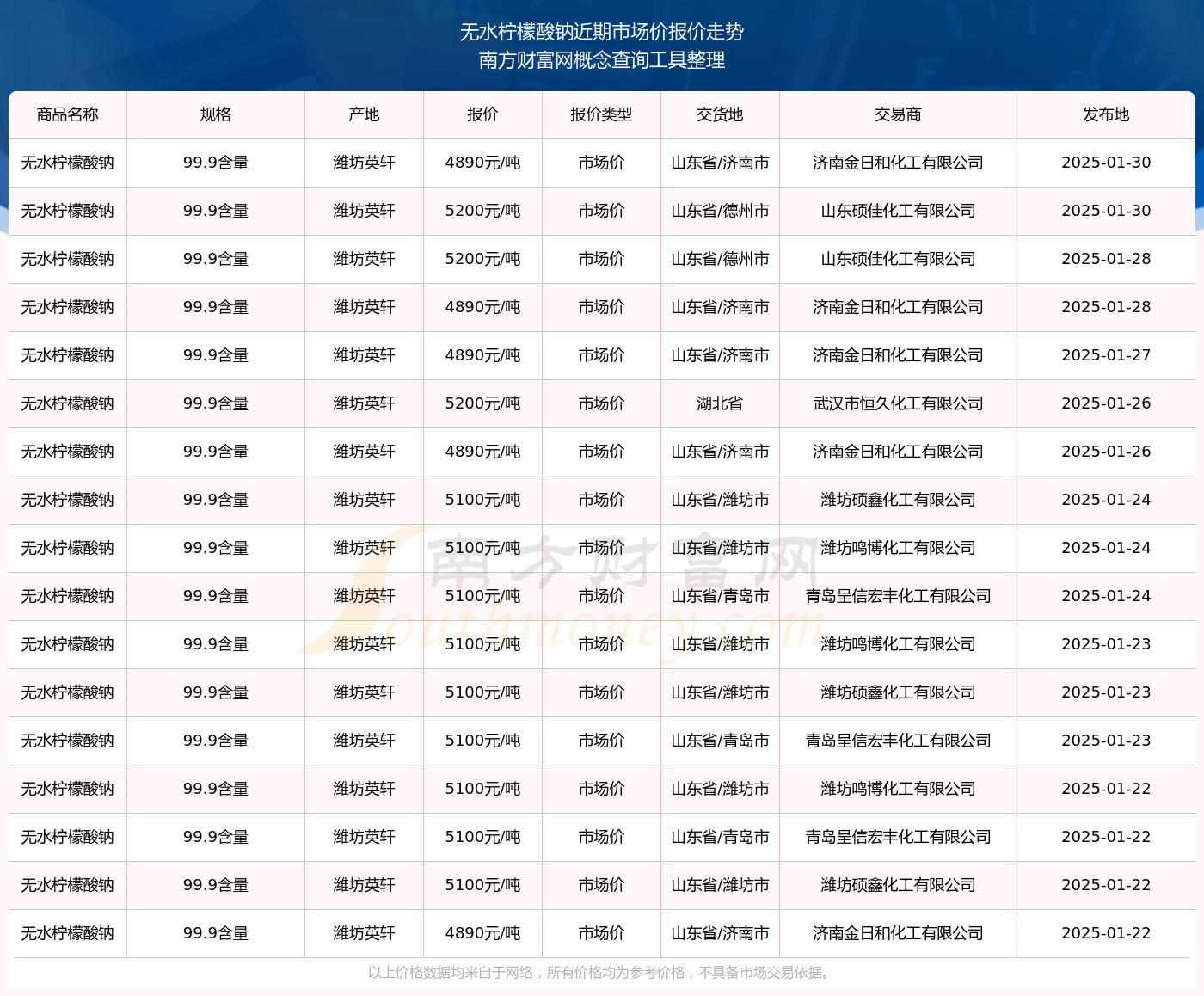Viewport: 1204px width, 996px height.
Task: Click 山东省/德州市 in the 2025-01-30 row
Action: [720, 211]
